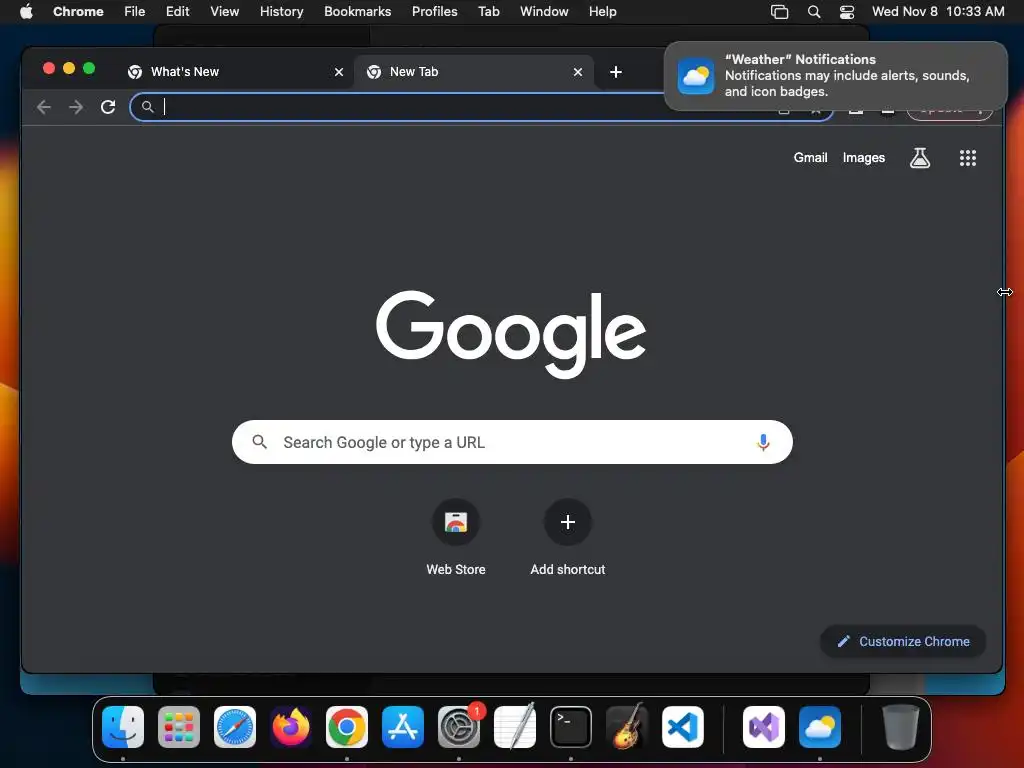Viewport: 1024px width, 768px height.
Task: Focus the Search Google or type a URL box
Action: click(x=512, y=442)
